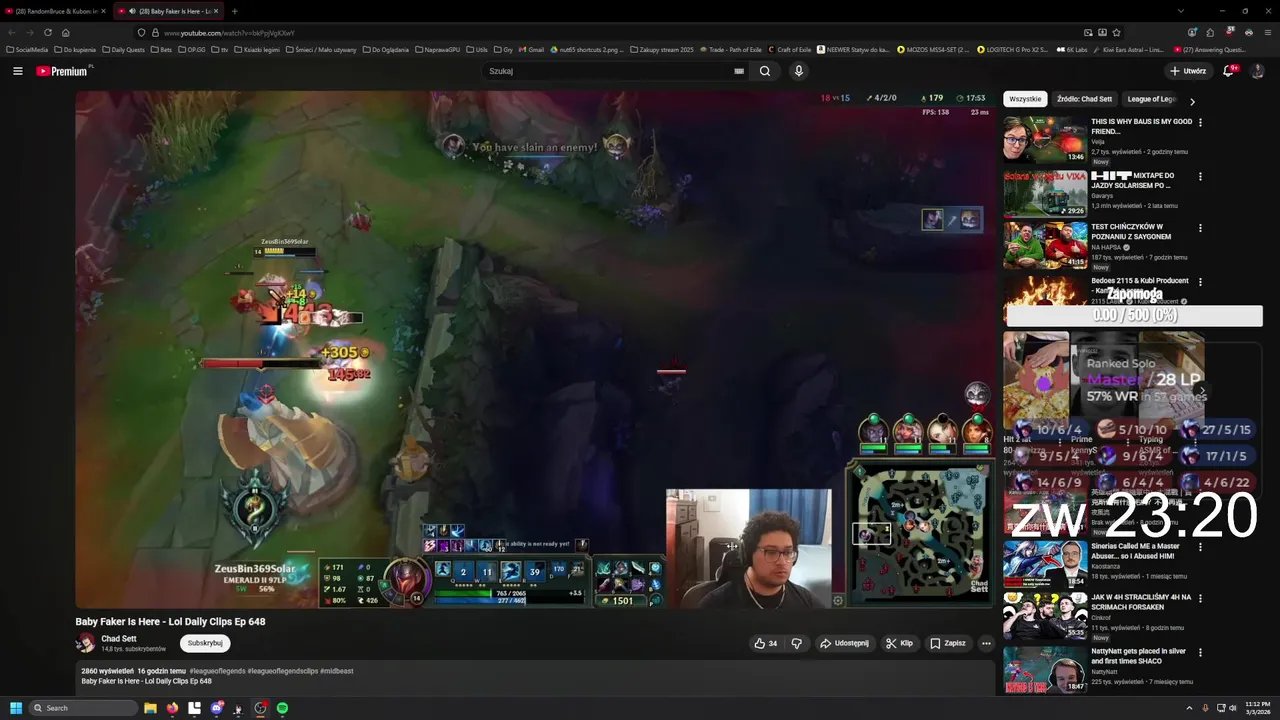Select the Źródło: Chad Sett chip

[1084, 99]
